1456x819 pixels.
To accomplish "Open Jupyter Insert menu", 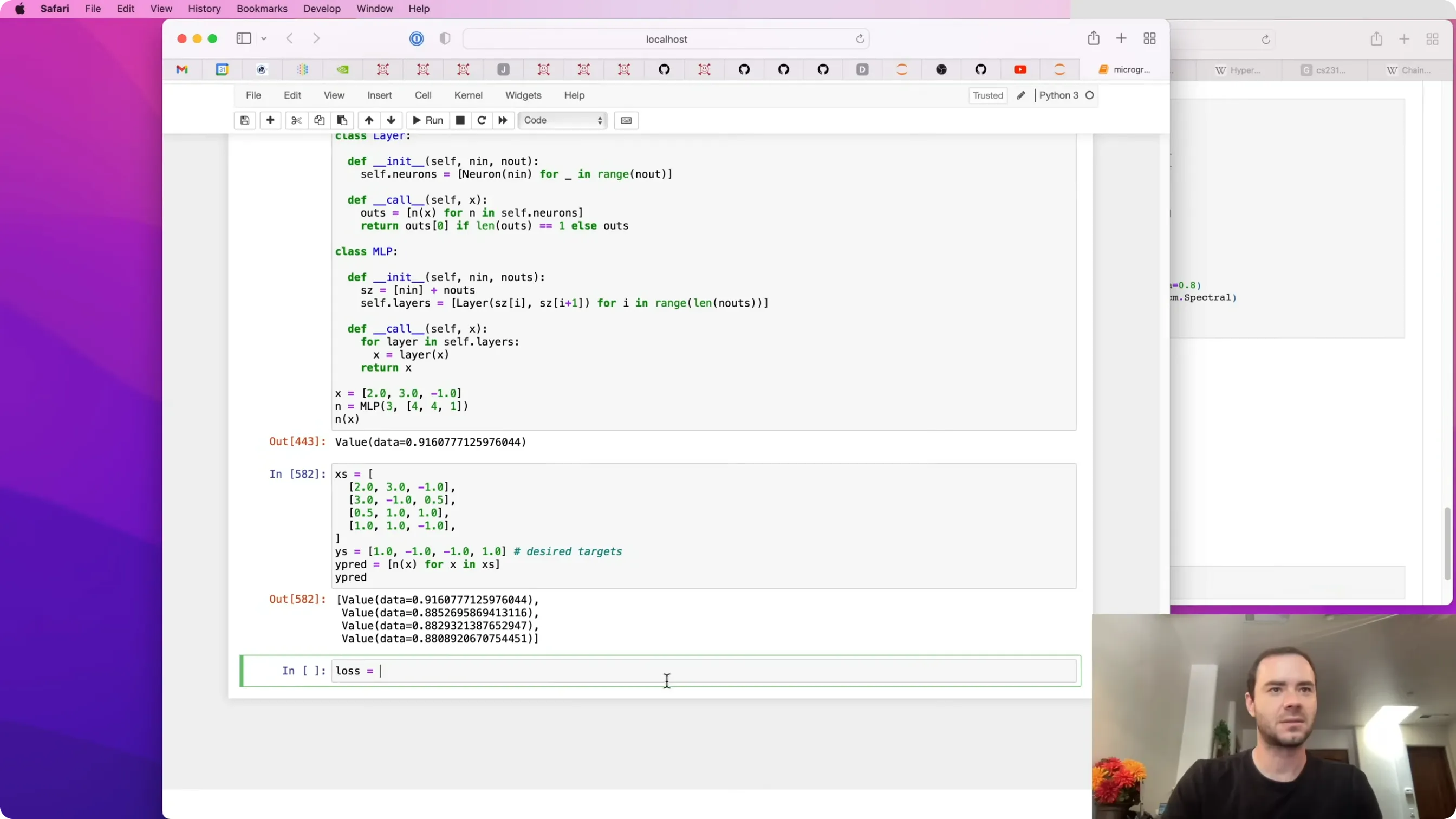I will (379, 95).
